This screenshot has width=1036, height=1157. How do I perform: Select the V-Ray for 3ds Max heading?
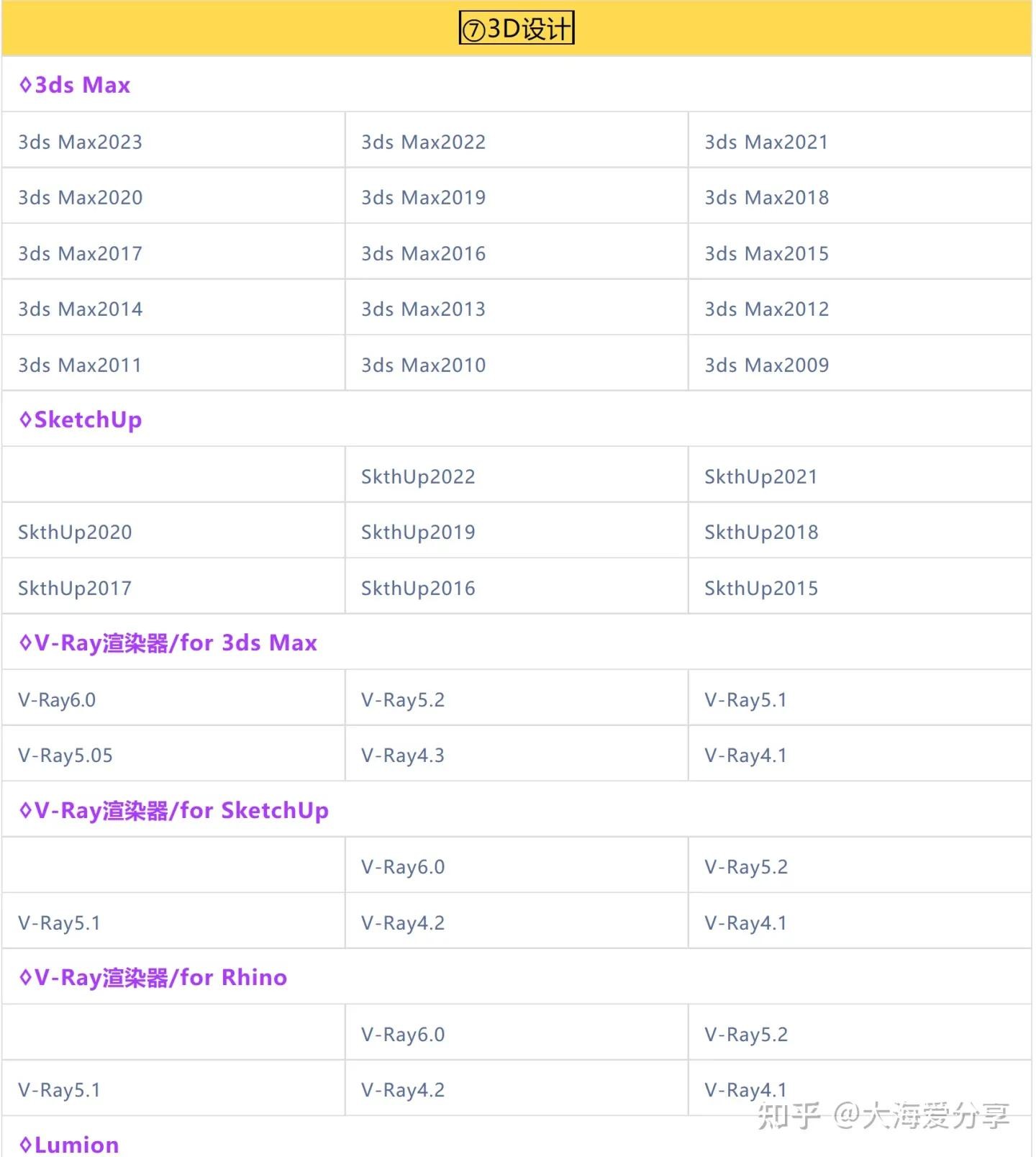point(168,643)
